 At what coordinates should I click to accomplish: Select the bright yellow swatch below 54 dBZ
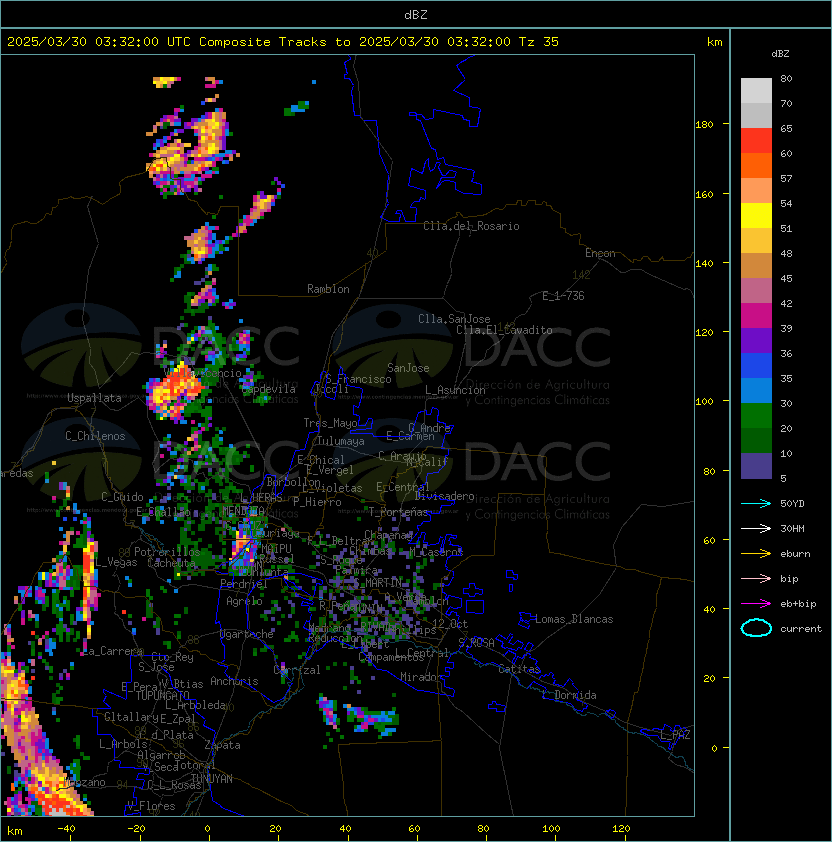click(x=756, y=216)
